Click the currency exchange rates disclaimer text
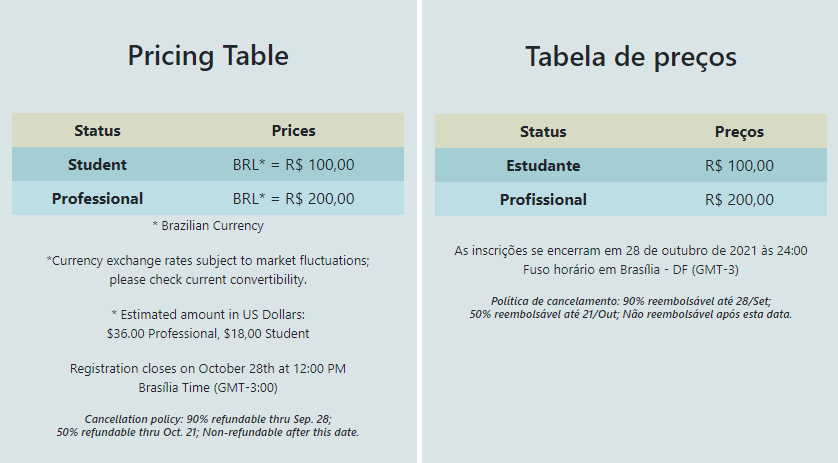The height and width of the screenshot is (463, 838). click(x=208, y=270)
